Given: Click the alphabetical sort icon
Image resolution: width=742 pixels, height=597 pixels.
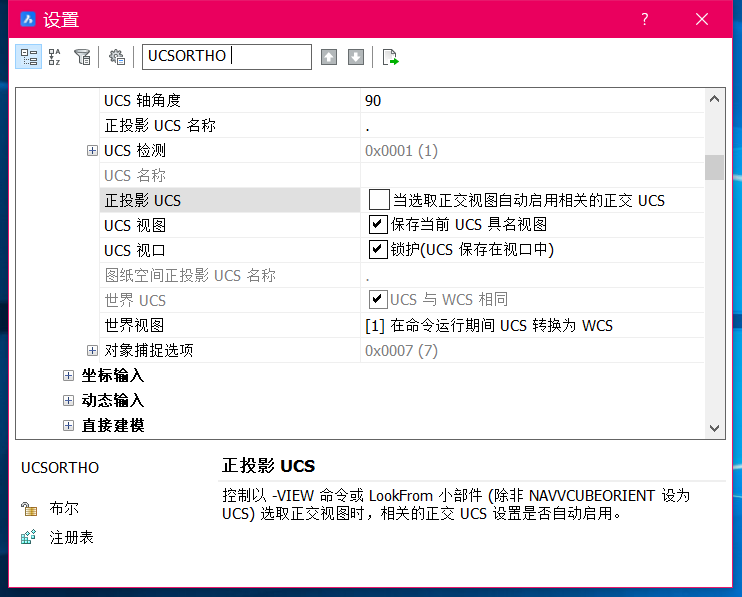Looking at the screenshot, I should (x=55, y=57).
